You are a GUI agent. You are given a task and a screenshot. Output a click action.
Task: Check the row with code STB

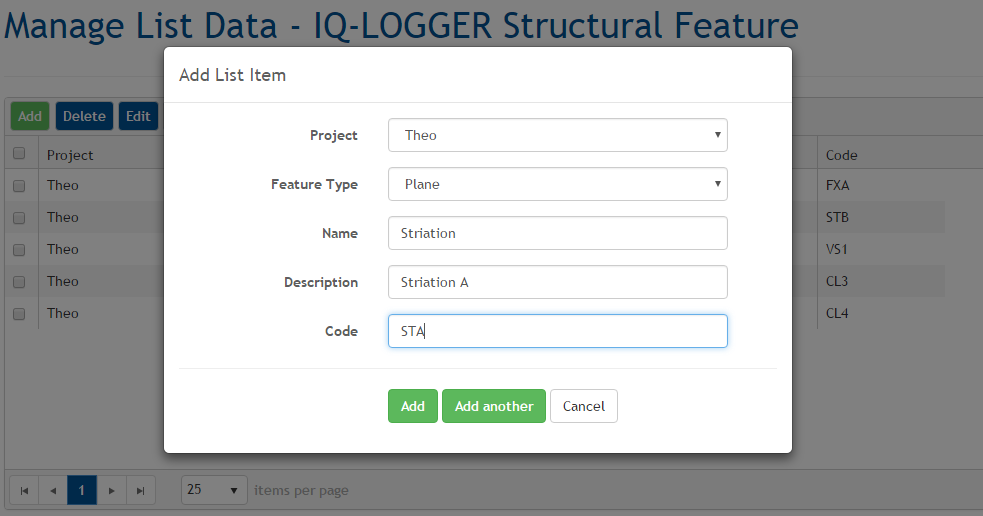[19, 218]
